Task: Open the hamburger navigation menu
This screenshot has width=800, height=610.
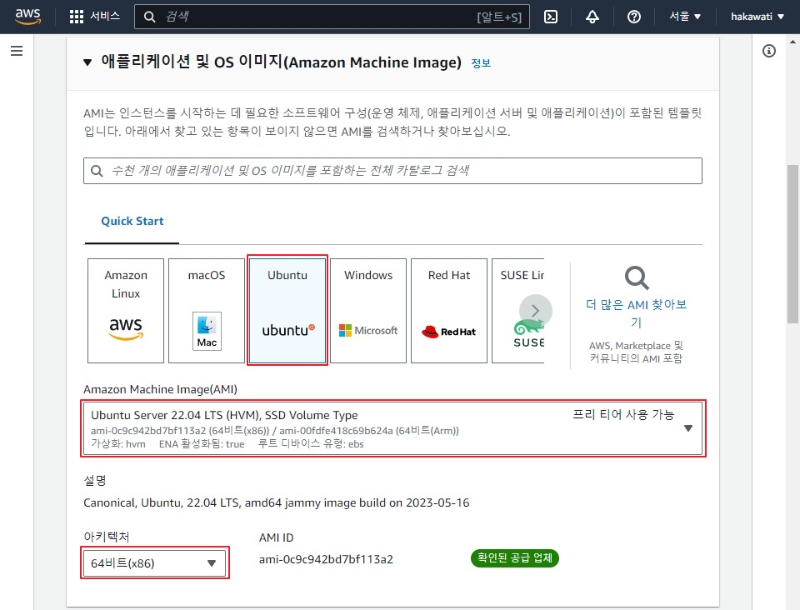Action: click(17, 51)
